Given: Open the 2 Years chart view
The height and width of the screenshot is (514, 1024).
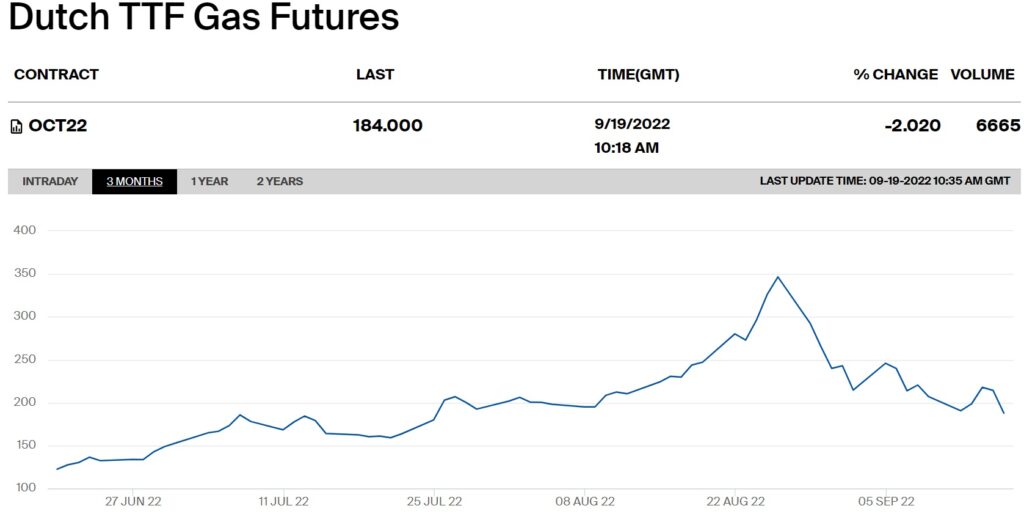Looking at the screenshot, I should [x=280, y=182].
